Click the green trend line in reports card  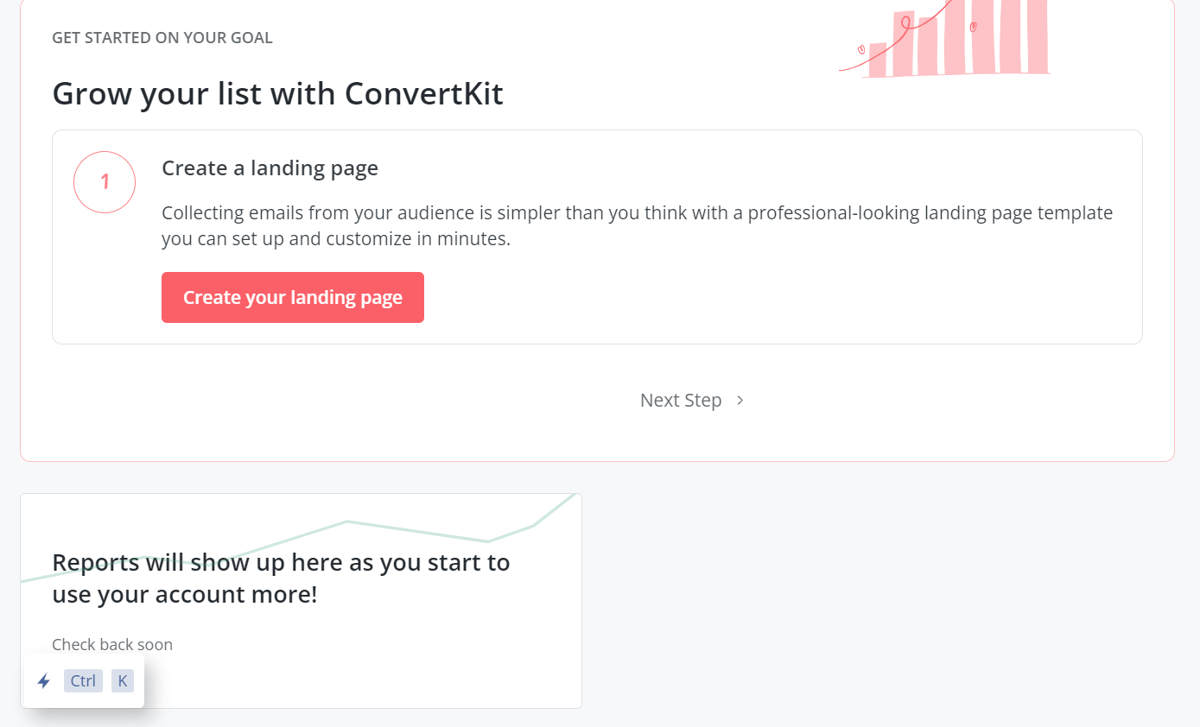pyautogui.click(x=420, y=530)
